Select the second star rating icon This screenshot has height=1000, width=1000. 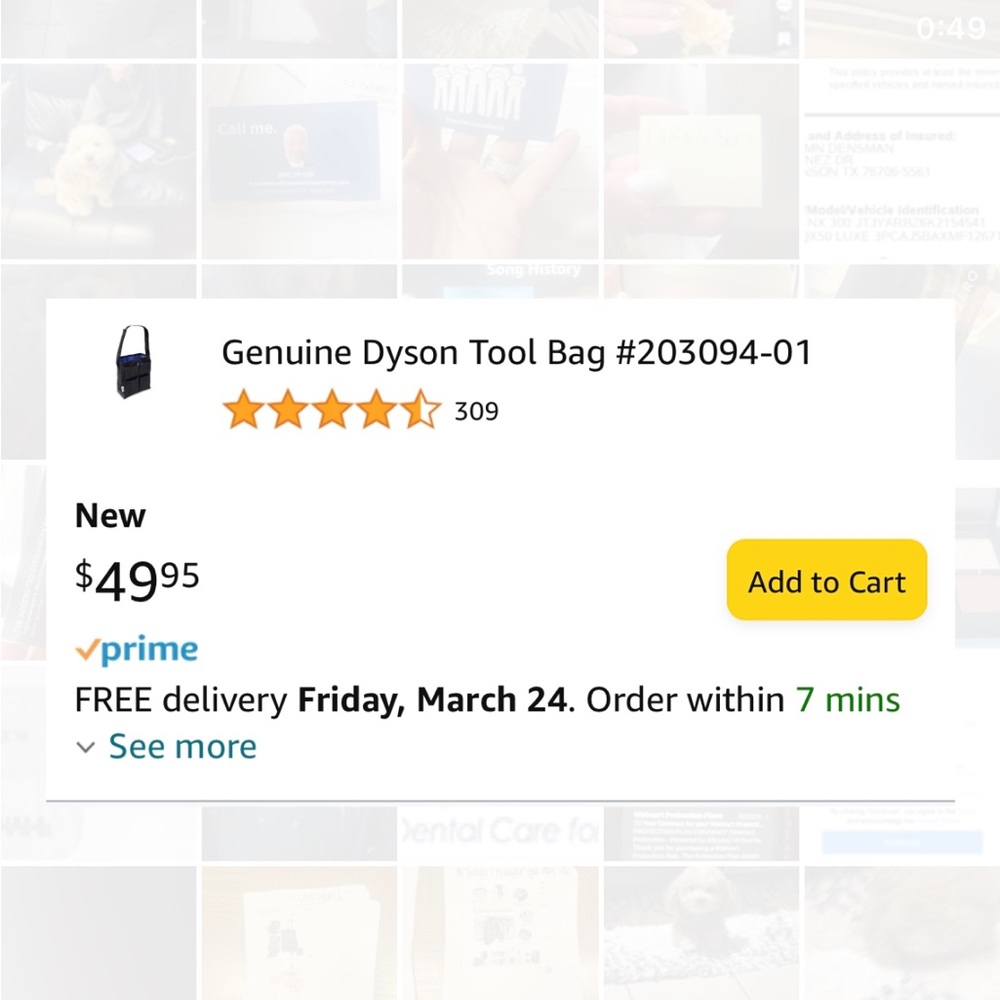290,410
